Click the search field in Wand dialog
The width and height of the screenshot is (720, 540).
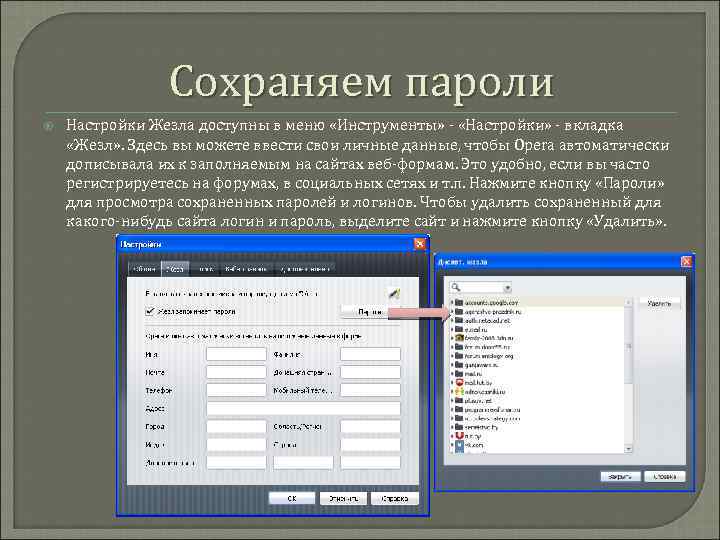(480, 288)
